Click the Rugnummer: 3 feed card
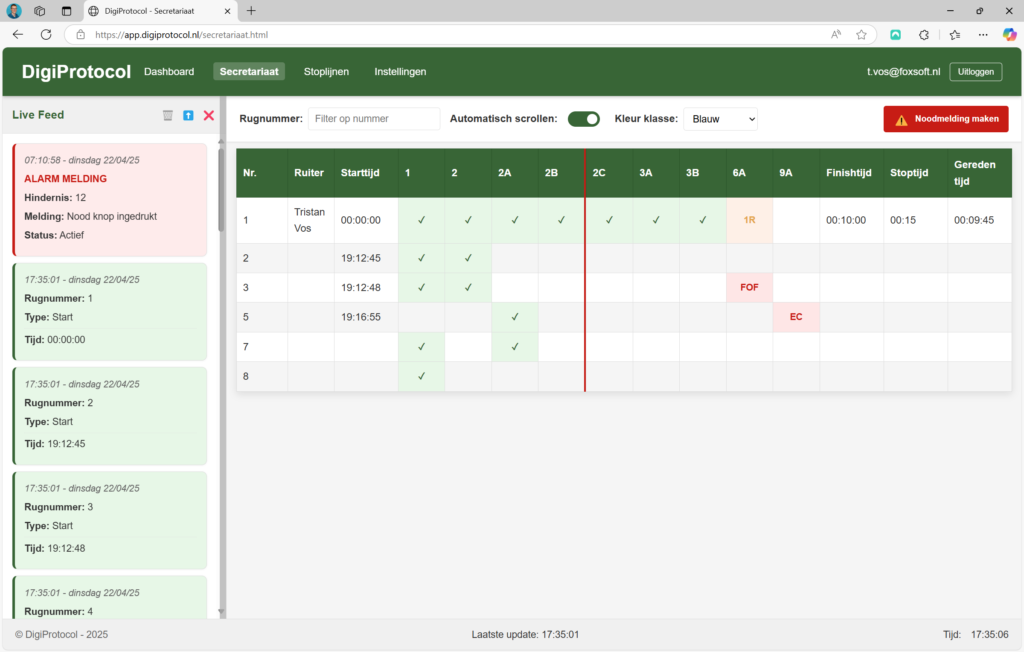This screenshot has width=1024, height=652. tap(110, 521)
